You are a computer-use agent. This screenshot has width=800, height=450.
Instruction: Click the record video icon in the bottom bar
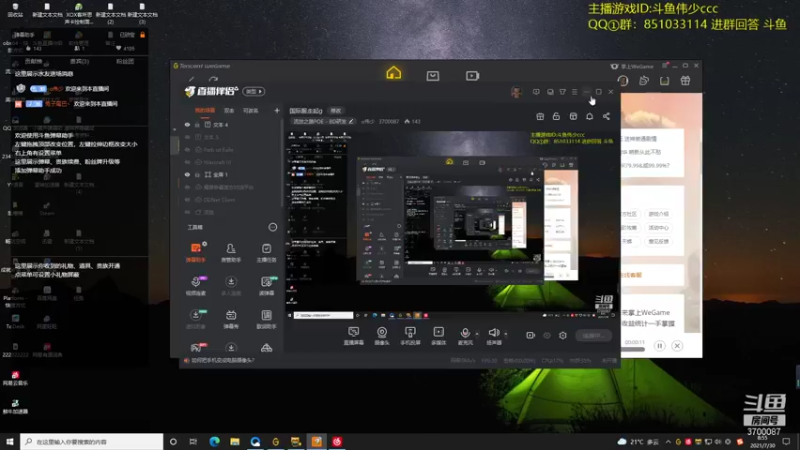[530, 335]
